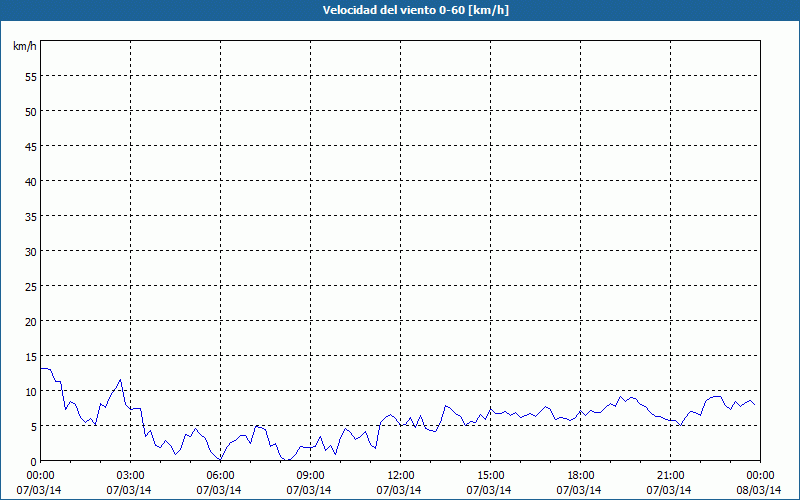This screenshot has width=800, height=500.
Task: Select the 40 y-axis tick label
Action: 30,181
